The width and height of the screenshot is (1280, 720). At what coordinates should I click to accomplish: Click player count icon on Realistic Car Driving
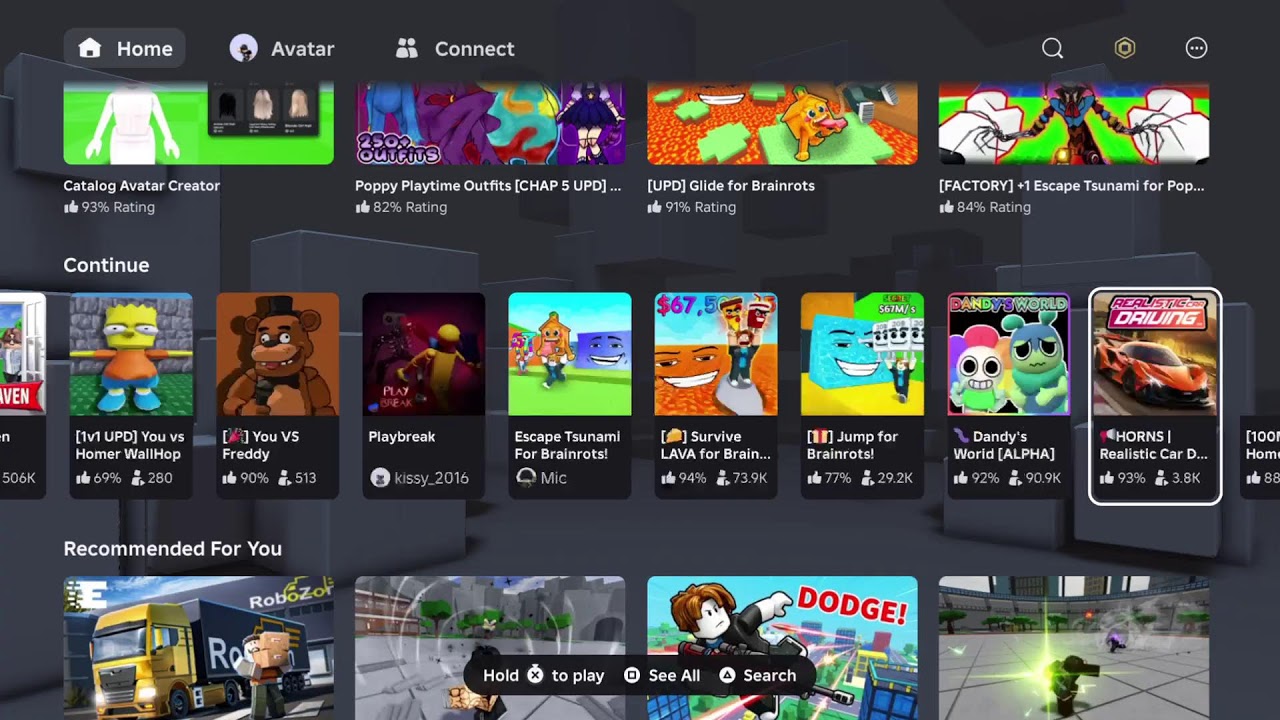[1161, 478]
